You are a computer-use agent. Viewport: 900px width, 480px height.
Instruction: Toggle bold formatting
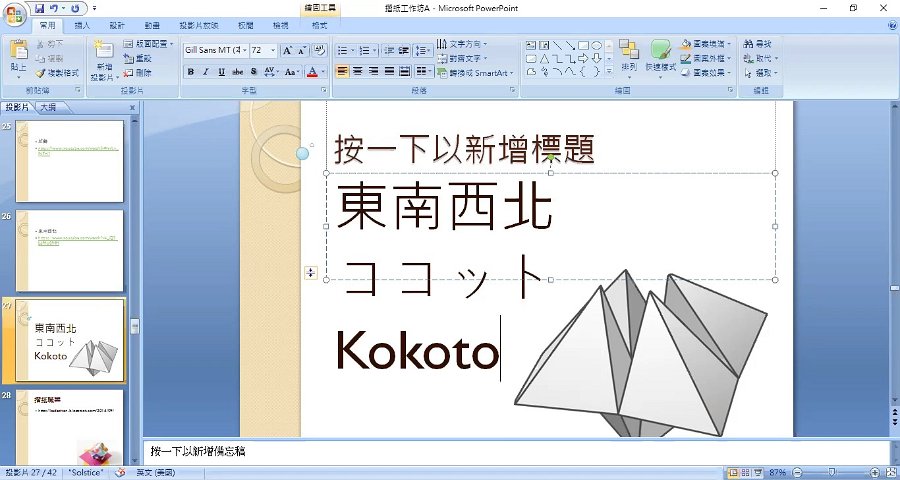click(x=191, y=72)
